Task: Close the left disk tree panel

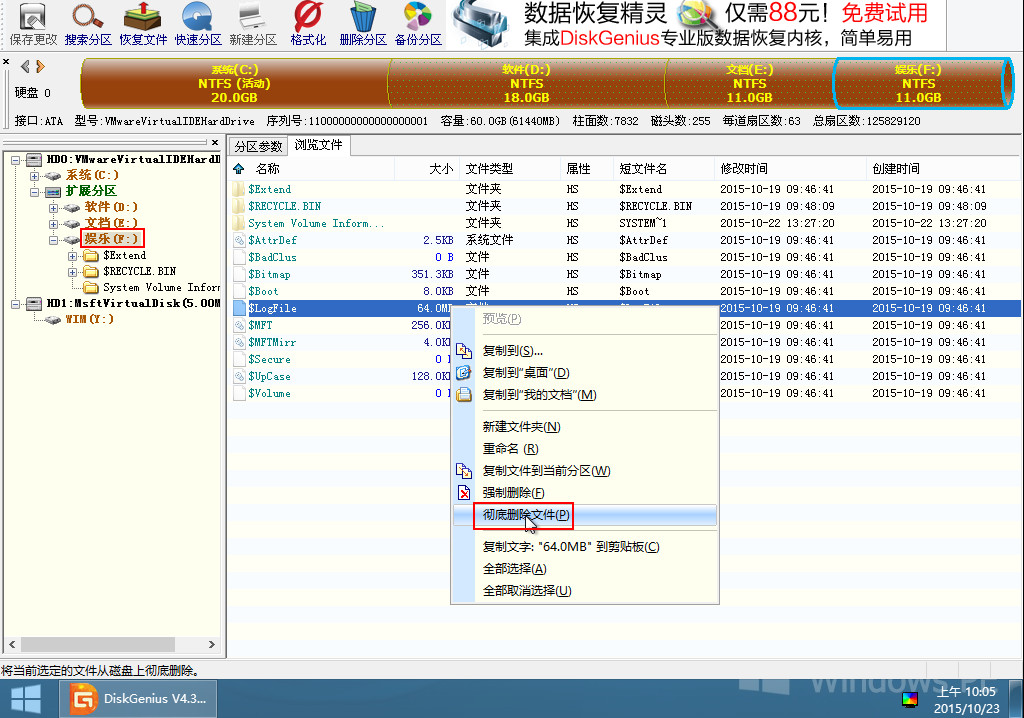Action: point(215,142)
